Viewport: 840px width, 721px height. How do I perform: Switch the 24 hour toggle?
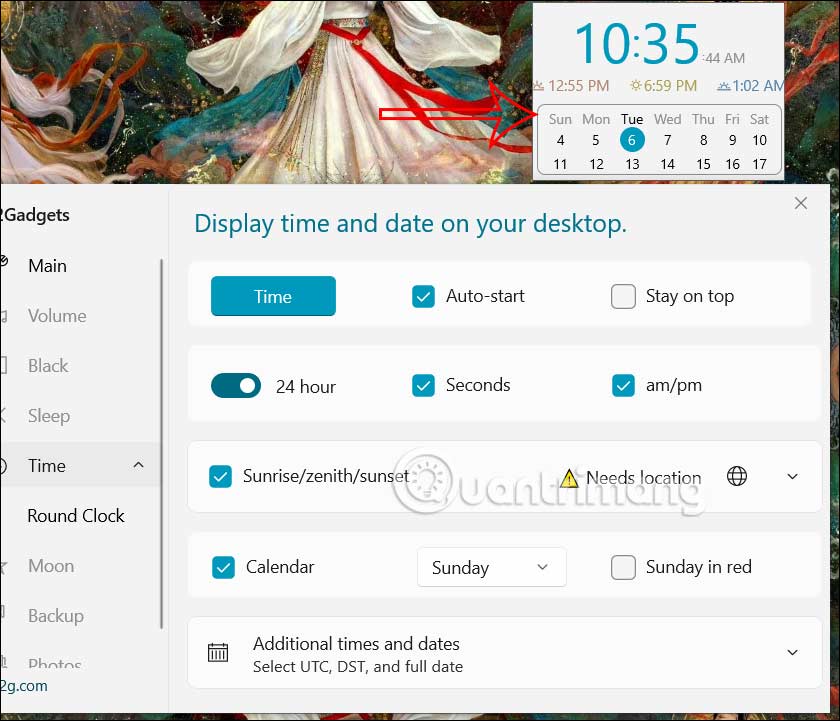(x=236, y=386)
